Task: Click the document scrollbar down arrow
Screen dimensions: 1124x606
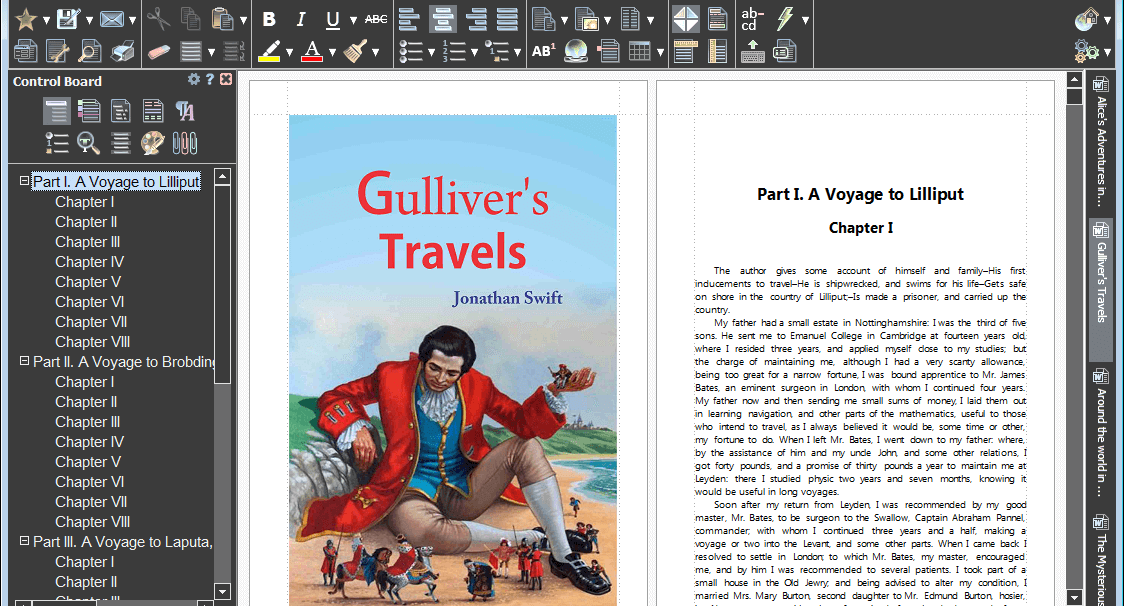Action: click(1074, 597)
